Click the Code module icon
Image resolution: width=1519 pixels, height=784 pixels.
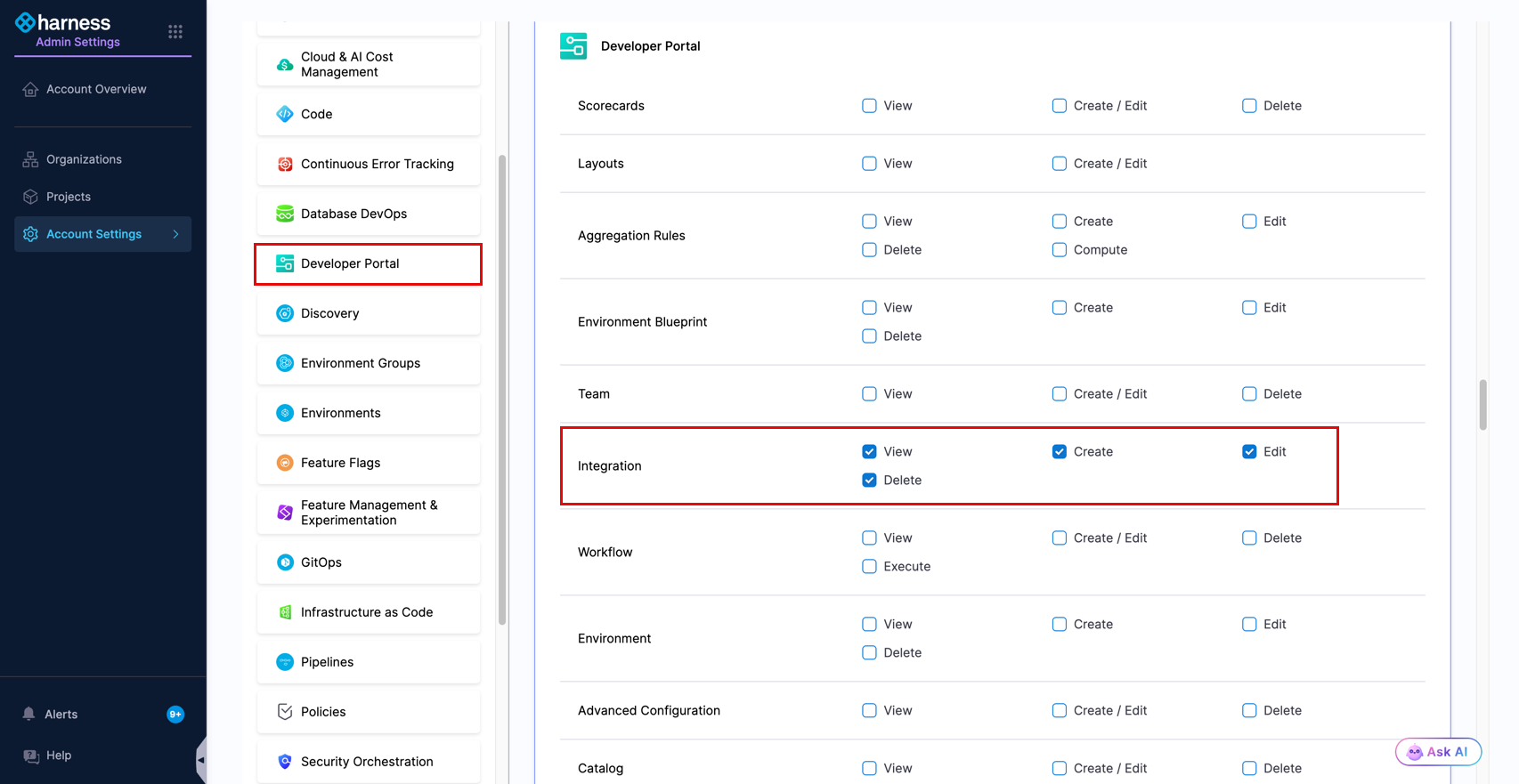(285, 114)
